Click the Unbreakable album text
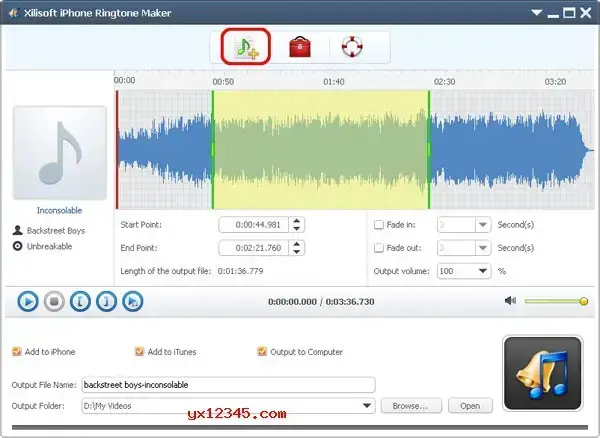This screenshot has width=600, height=438. coord(49,246)
